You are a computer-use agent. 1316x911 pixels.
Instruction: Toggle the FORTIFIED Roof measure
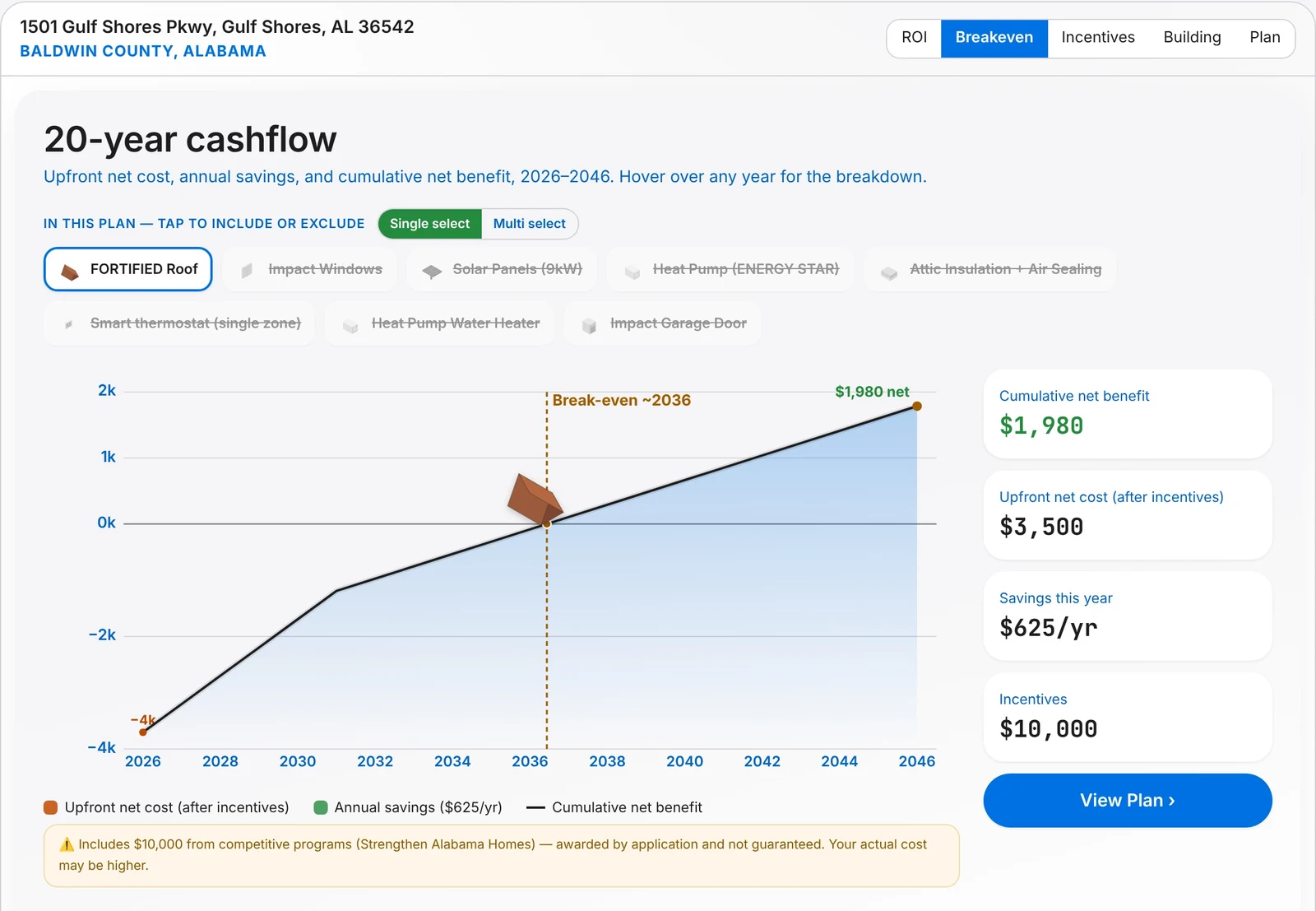pyautogui.click(x=127, y=269)
